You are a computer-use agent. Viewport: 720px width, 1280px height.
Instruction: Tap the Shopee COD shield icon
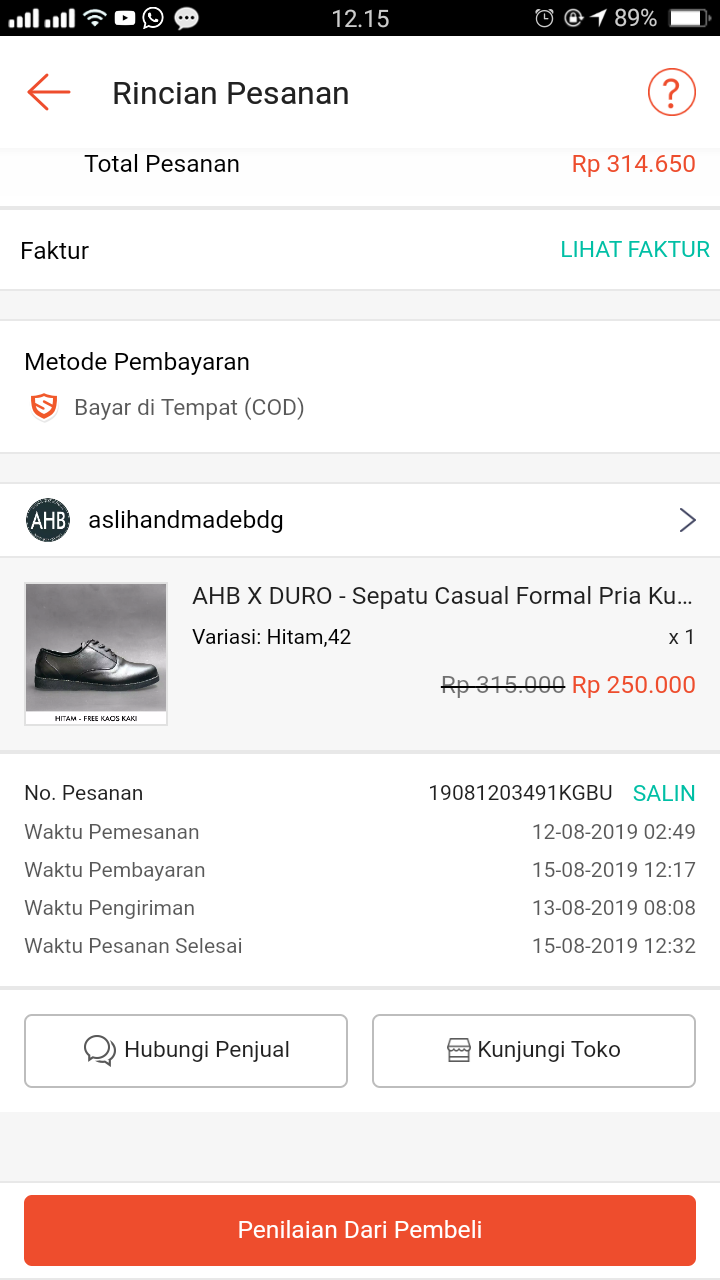[x=44, y=407]
